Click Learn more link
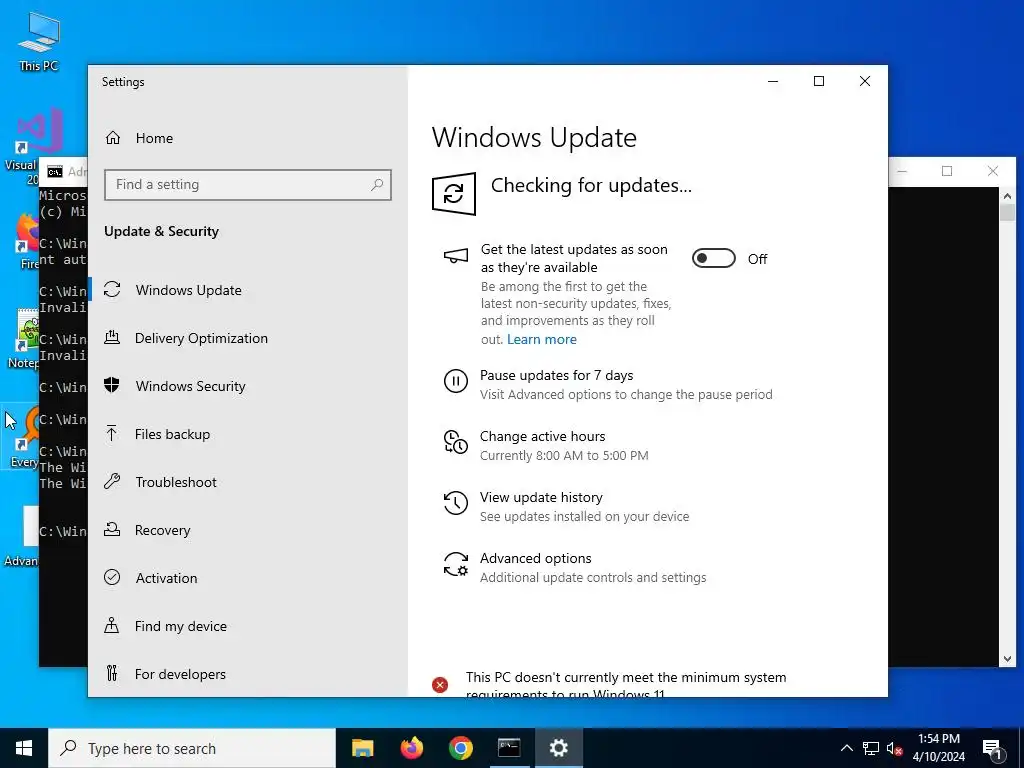Image resolution: width=1024 pixels, height=768 pixels. click(x=541, y=340)
